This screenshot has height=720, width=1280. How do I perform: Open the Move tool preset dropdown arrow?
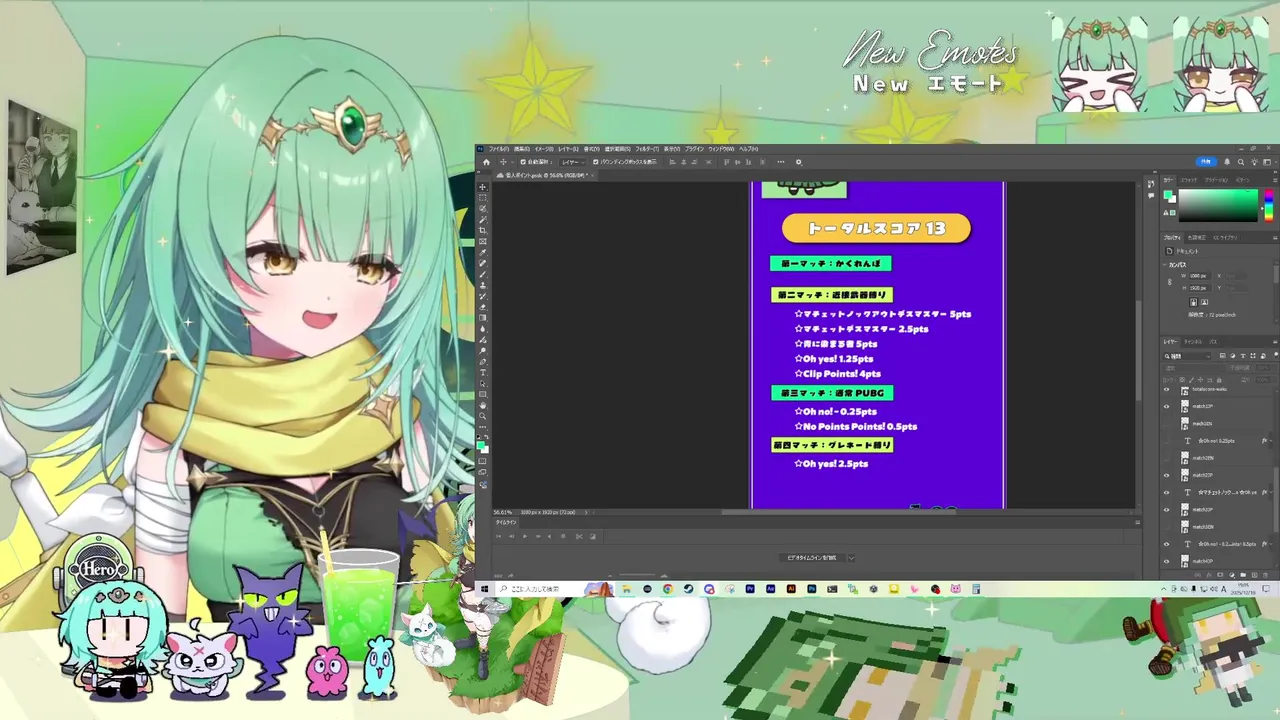point(512,162)
